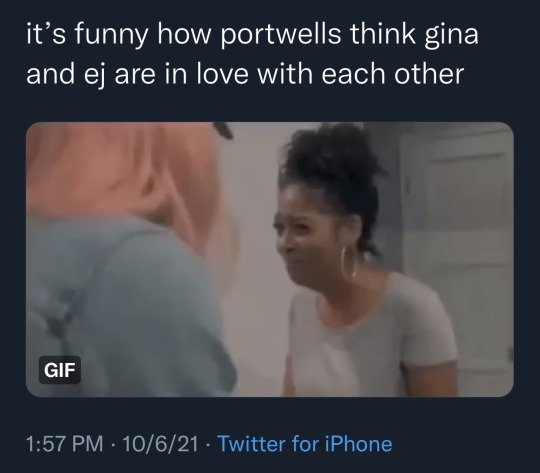Click the GIF badge on the media

60,370
